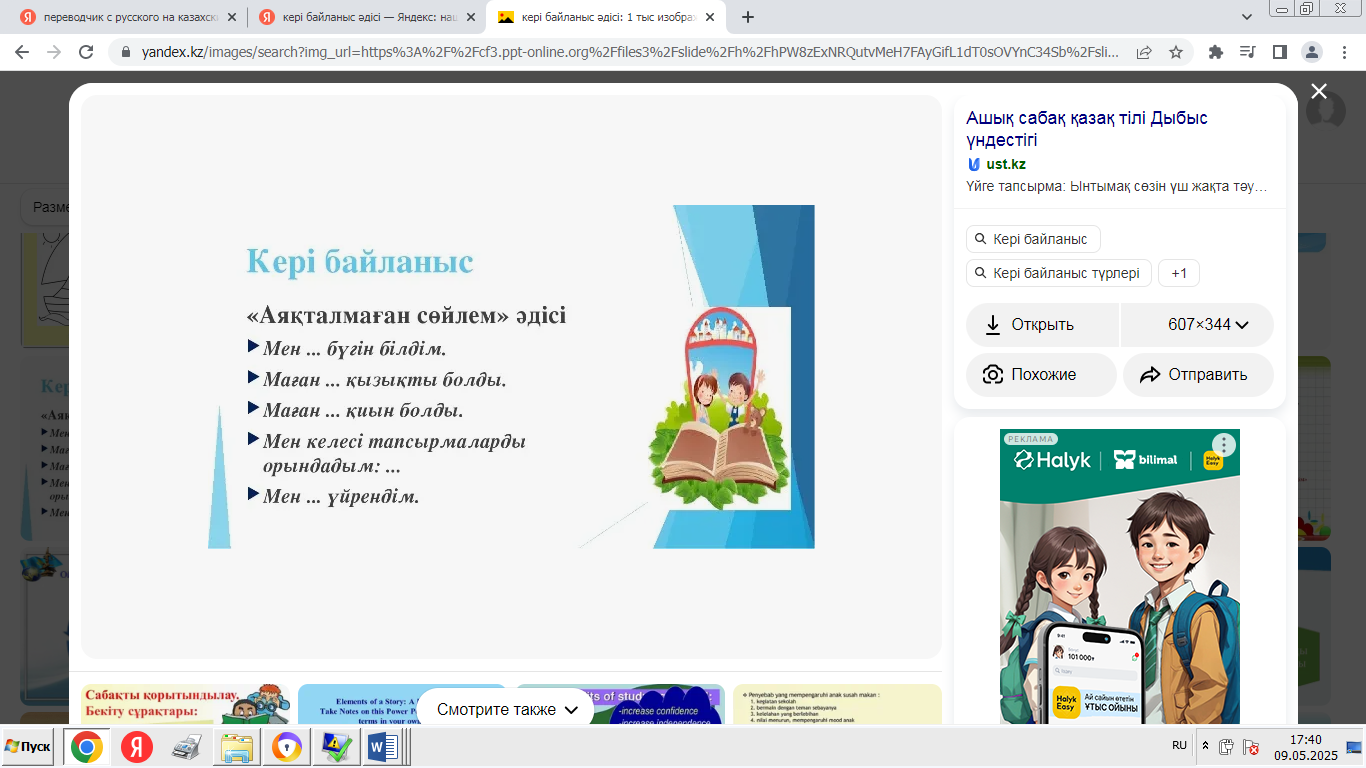Viewport: 1366px width, 768px height.
Task: Open a new browser tab
Action: coord(748,17)
